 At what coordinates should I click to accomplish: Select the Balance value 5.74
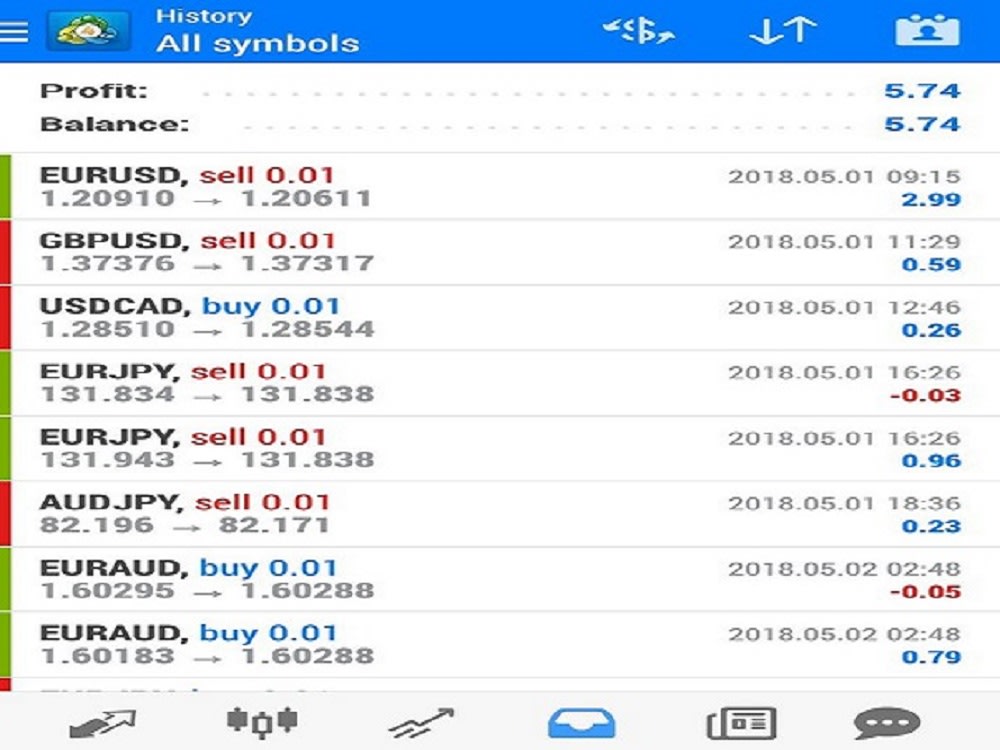click(922, 124)
